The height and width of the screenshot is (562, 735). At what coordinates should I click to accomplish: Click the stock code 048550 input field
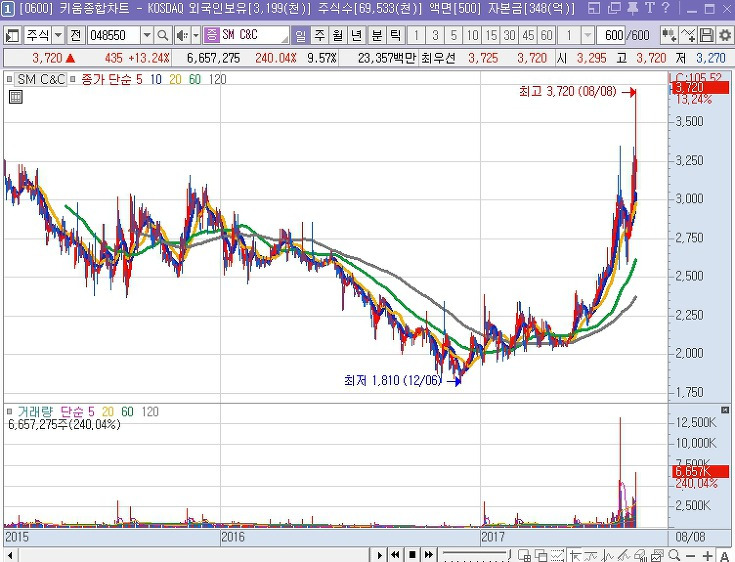(x=114, y=35)
